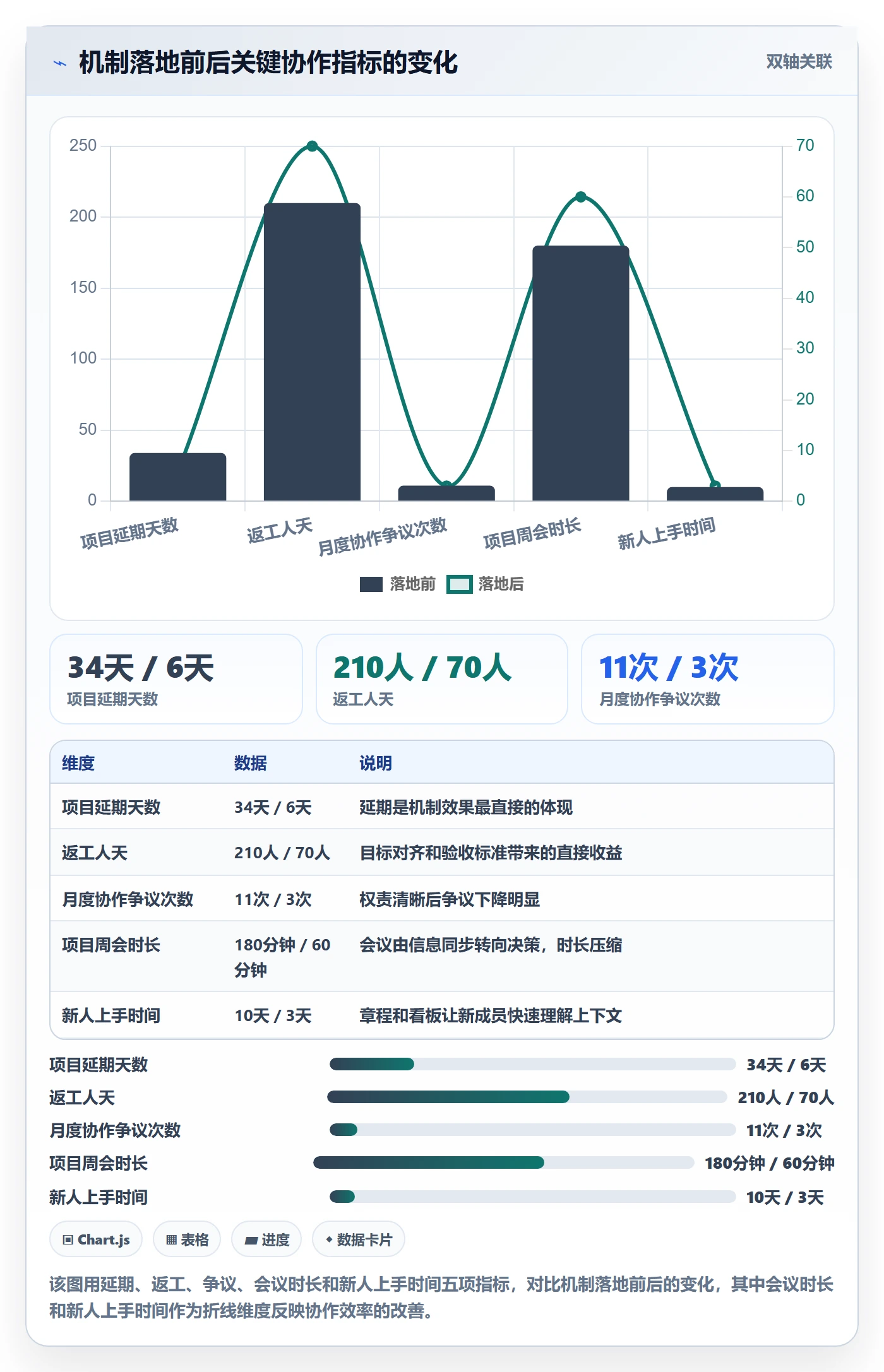This screenshot has height=1372, width=884.
Task: Click the 进度 tag chip
Action: [266, 1239]
